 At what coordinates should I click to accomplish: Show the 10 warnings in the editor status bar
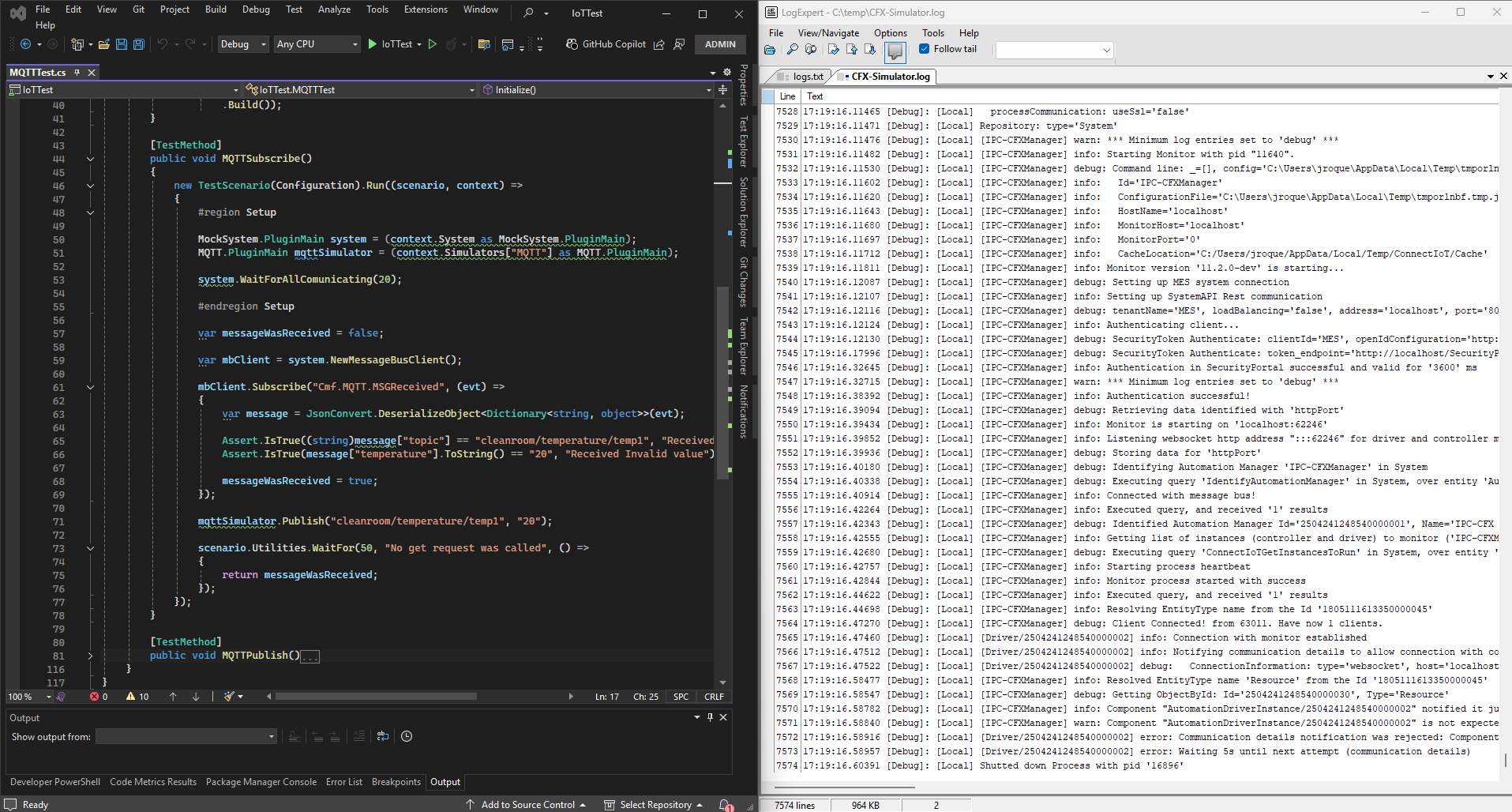click(x=138, y=697)
